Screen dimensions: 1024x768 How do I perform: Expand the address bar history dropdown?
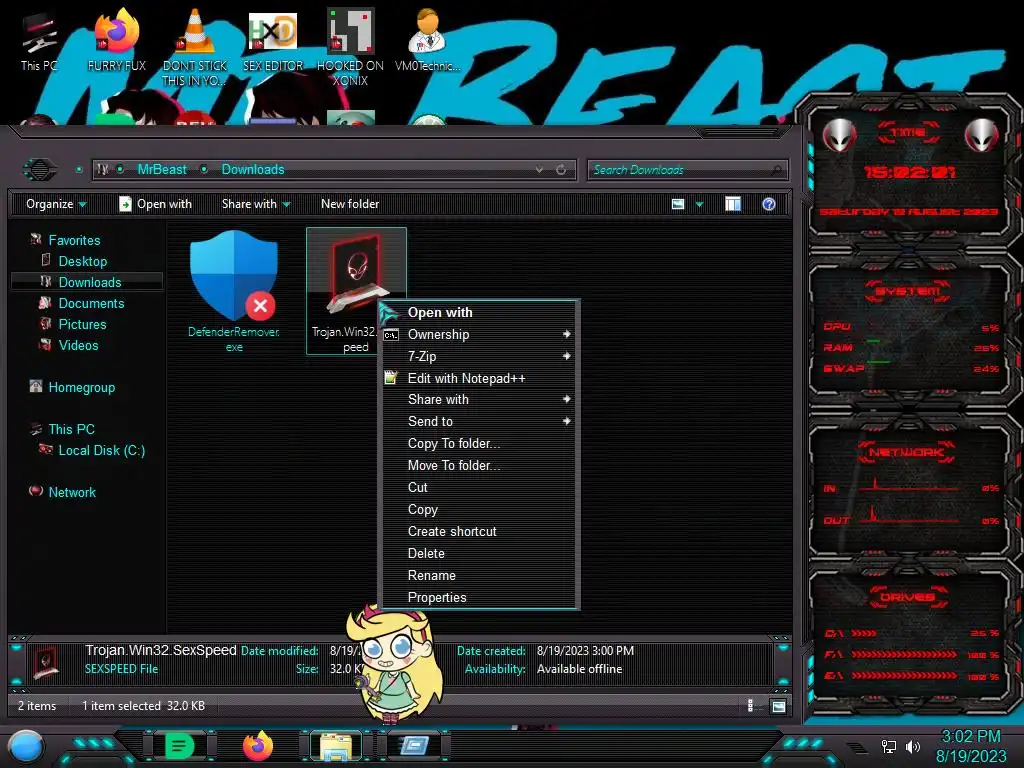point(539,170)
